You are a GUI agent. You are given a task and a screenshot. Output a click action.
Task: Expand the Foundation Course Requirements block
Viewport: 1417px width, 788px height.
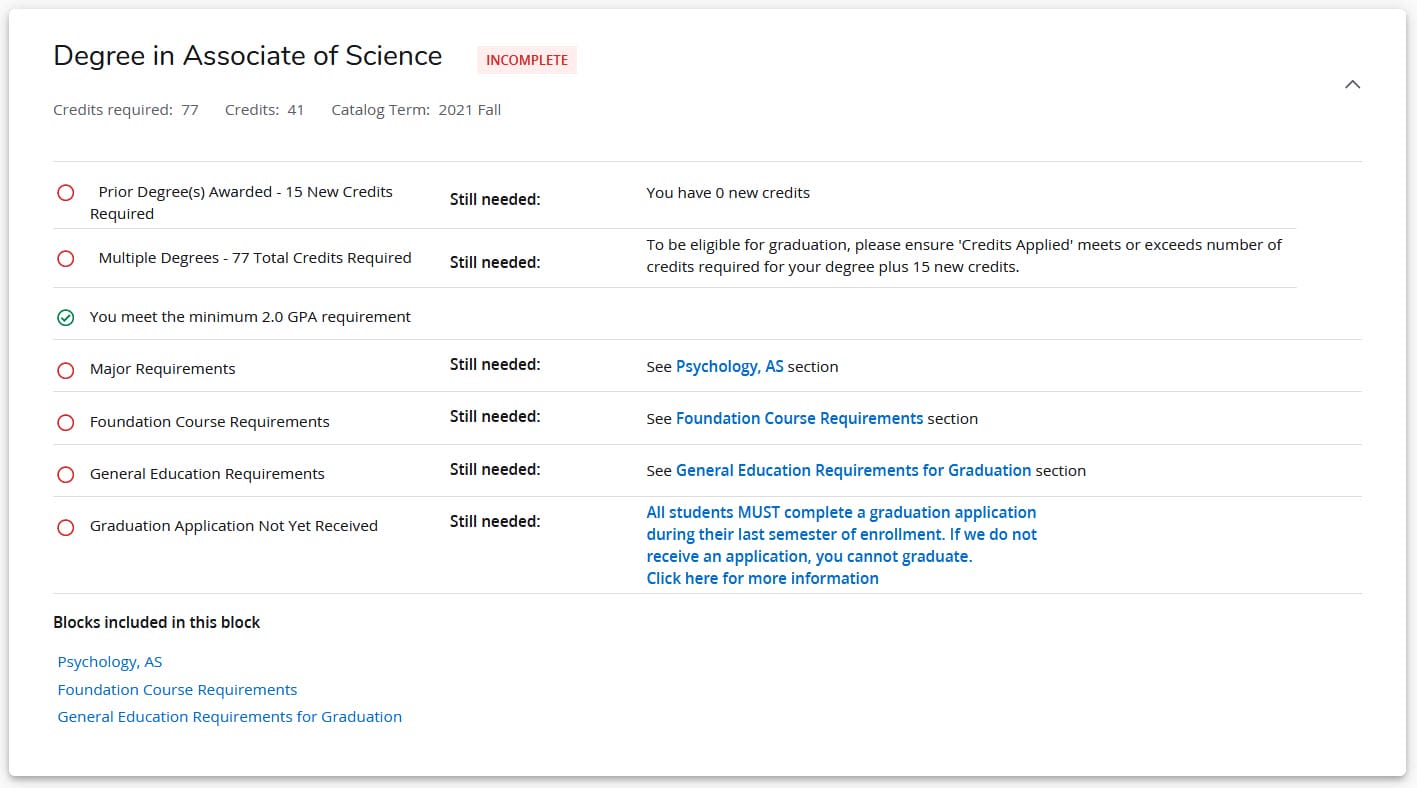[176, 689]
